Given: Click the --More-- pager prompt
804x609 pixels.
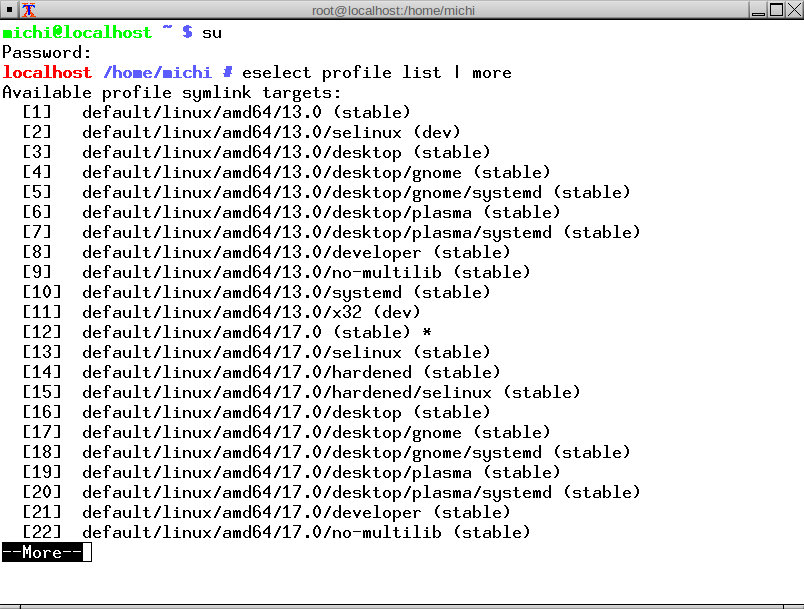Looking at the screenshot, I should [x=42, y=552].
